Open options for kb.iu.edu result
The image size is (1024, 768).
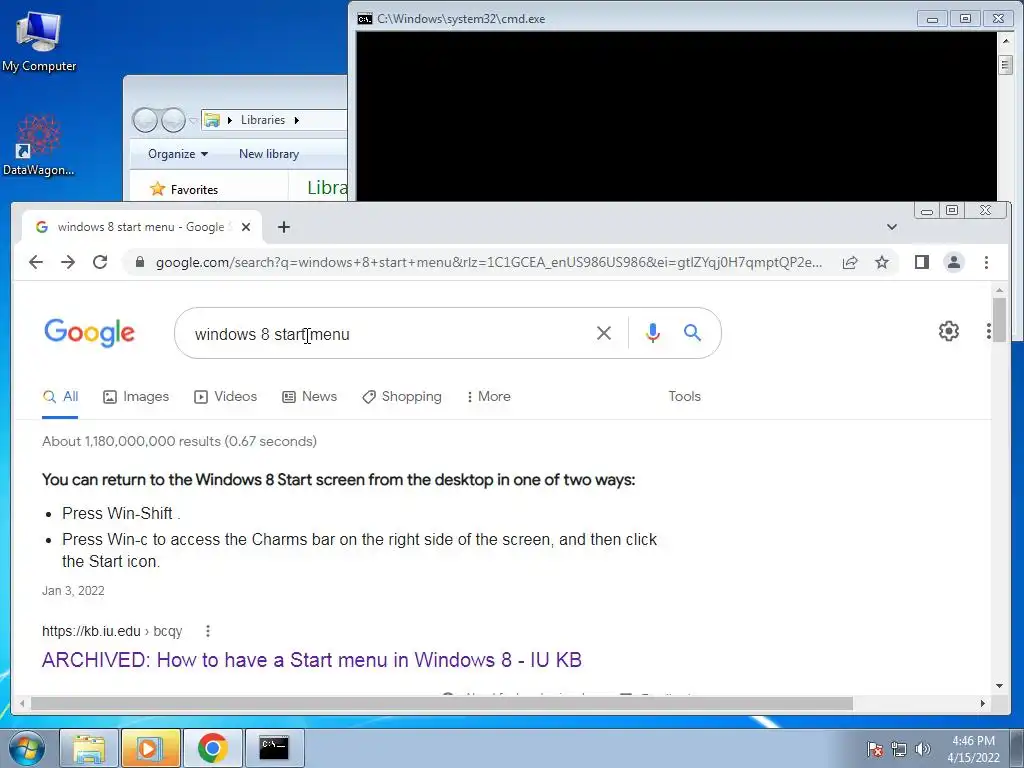208,632
